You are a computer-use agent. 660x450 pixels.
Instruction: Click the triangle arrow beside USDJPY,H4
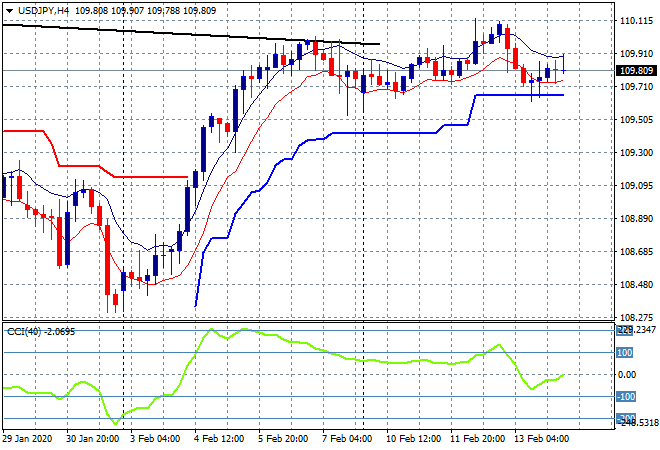click(x=9, y=11)
